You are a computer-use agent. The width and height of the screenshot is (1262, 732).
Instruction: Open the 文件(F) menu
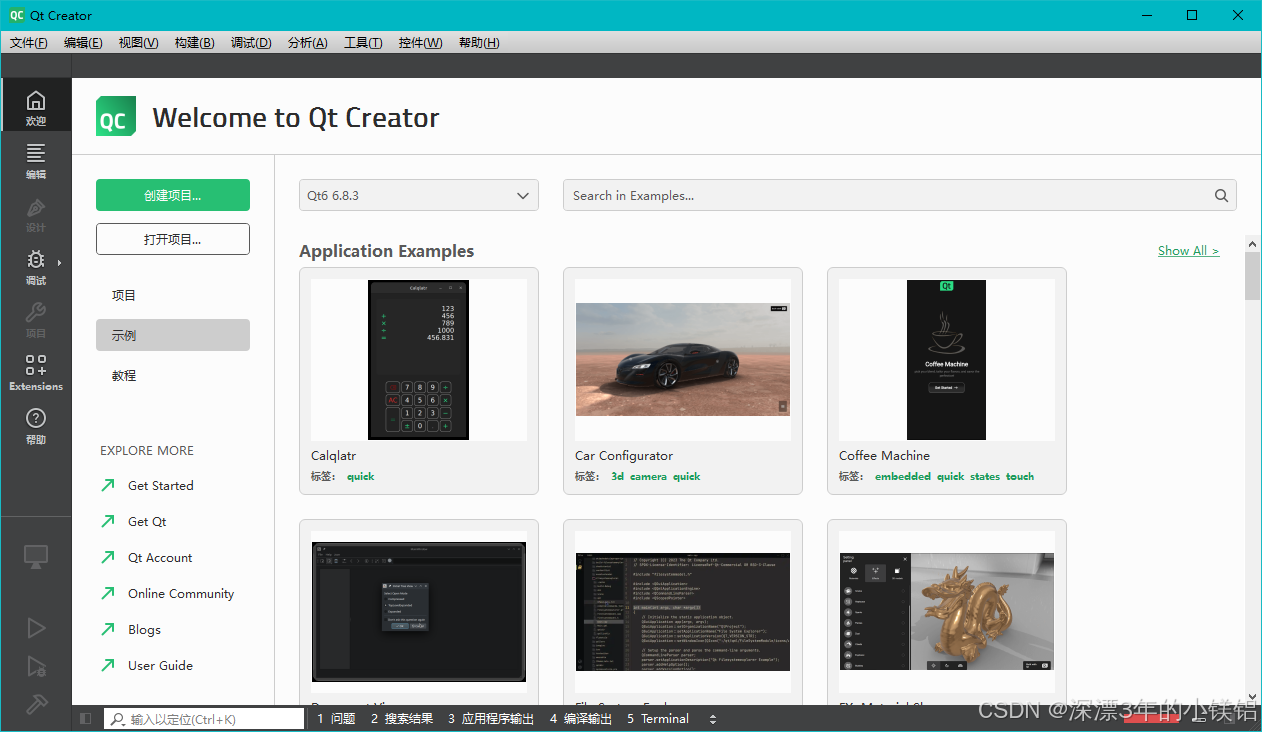(28, 42)
